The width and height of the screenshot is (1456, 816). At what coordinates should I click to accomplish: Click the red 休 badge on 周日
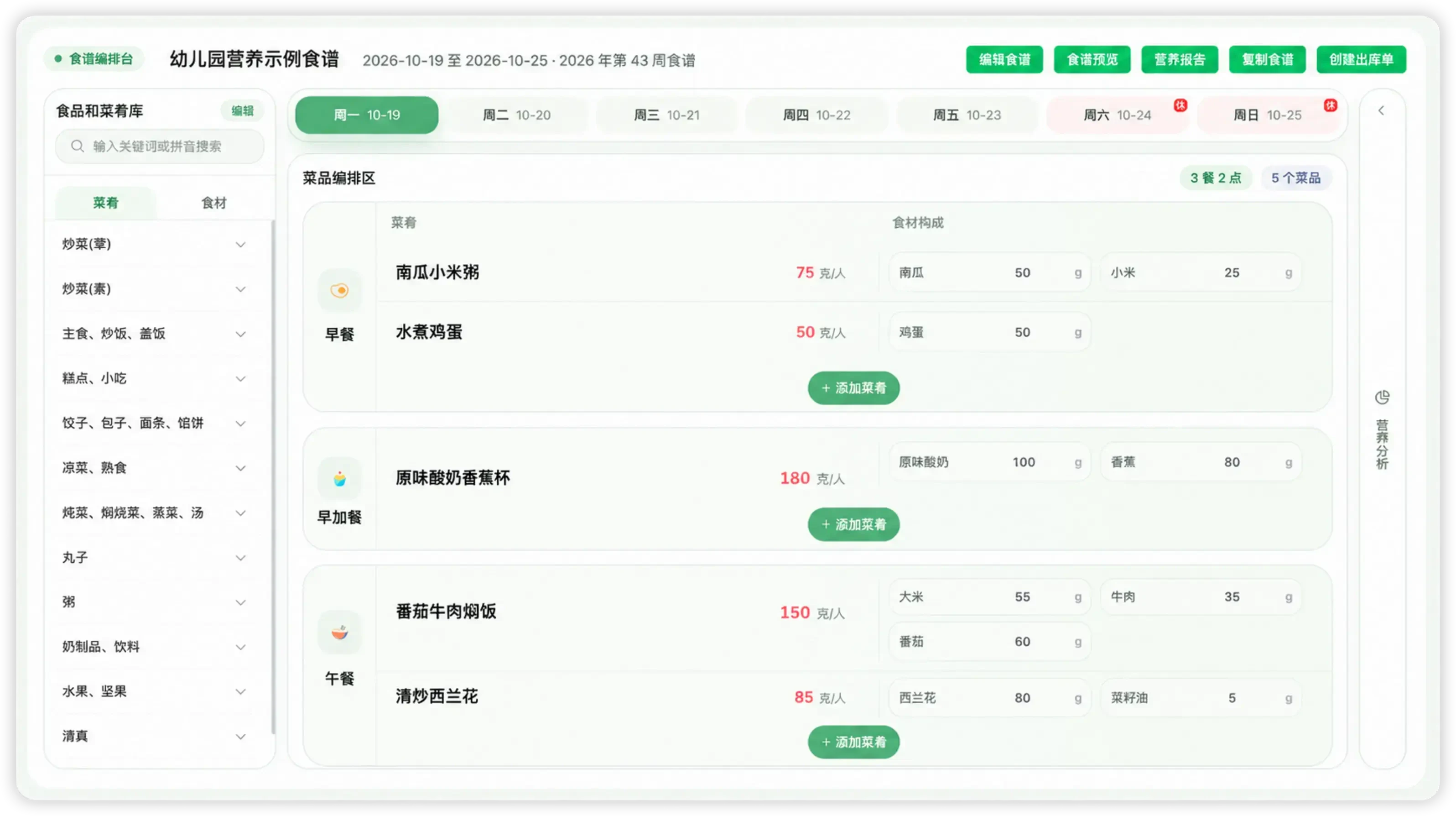coord(1331,105)
